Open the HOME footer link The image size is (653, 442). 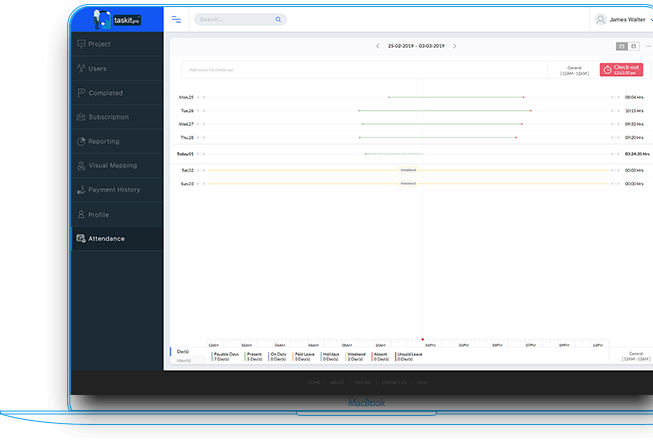[x=314, y=382]
